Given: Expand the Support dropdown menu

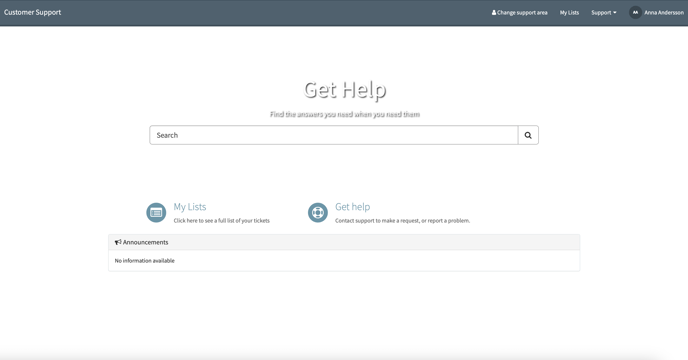Looking at the screenshot, I should [x=603, y=13].
